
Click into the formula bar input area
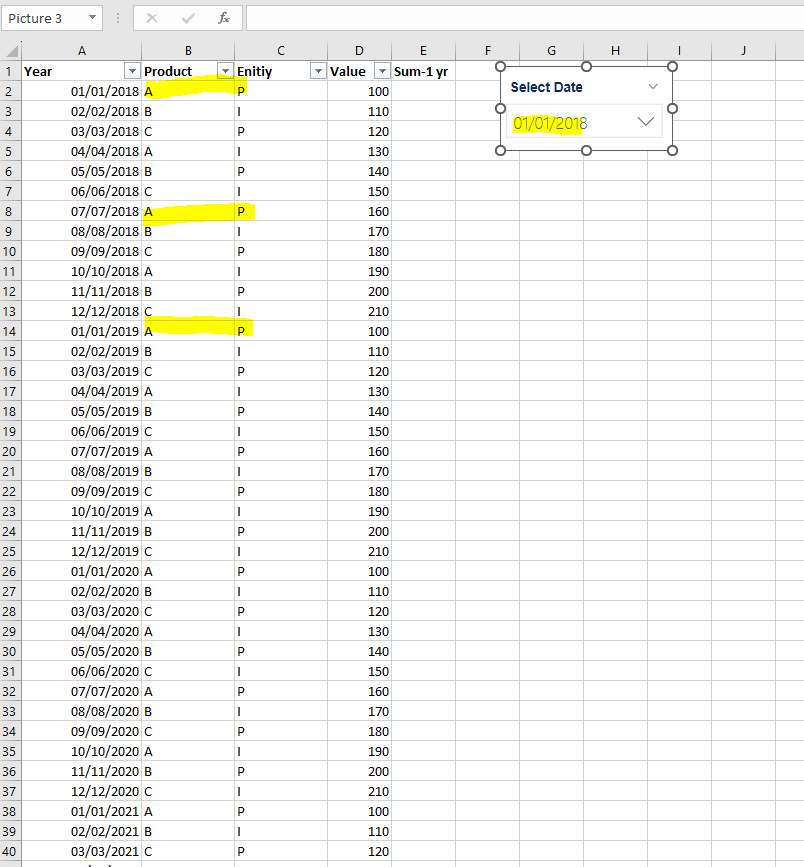pyautogui.click(x=525, y=18)
